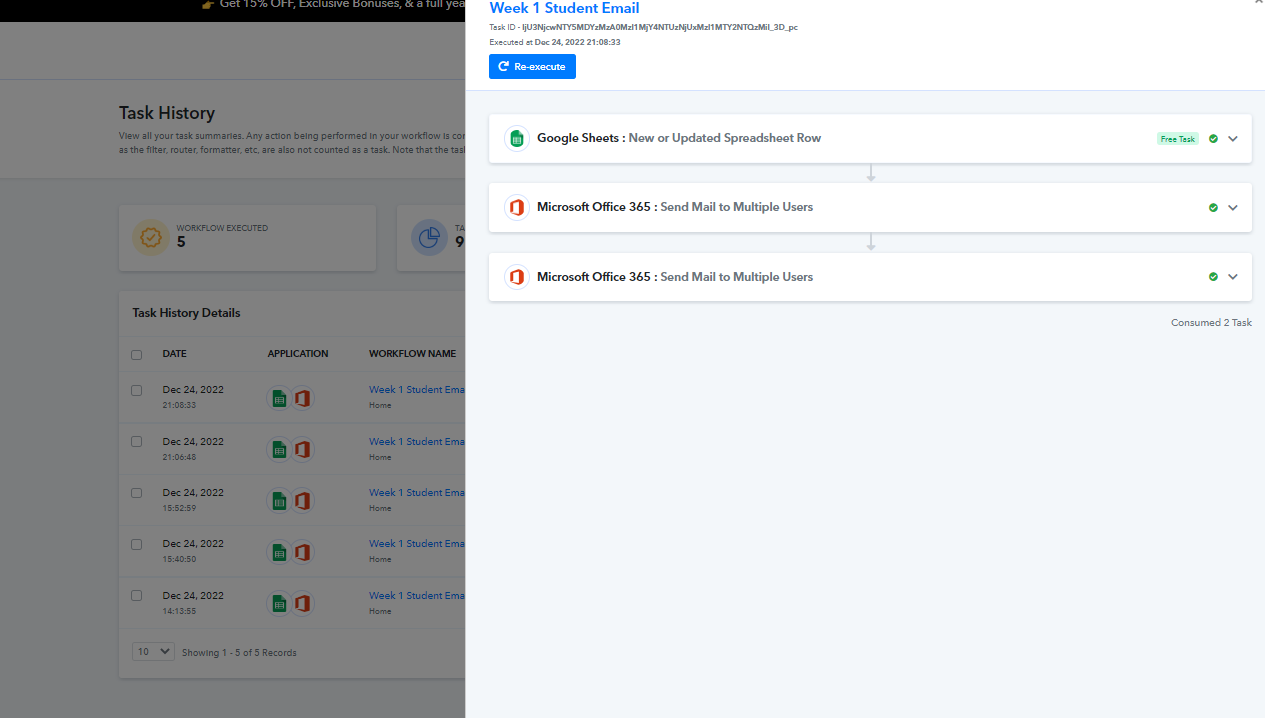1265x718 pixels.
Task: Click Office icon in 21:06:48 row
Action: point(302,450)
